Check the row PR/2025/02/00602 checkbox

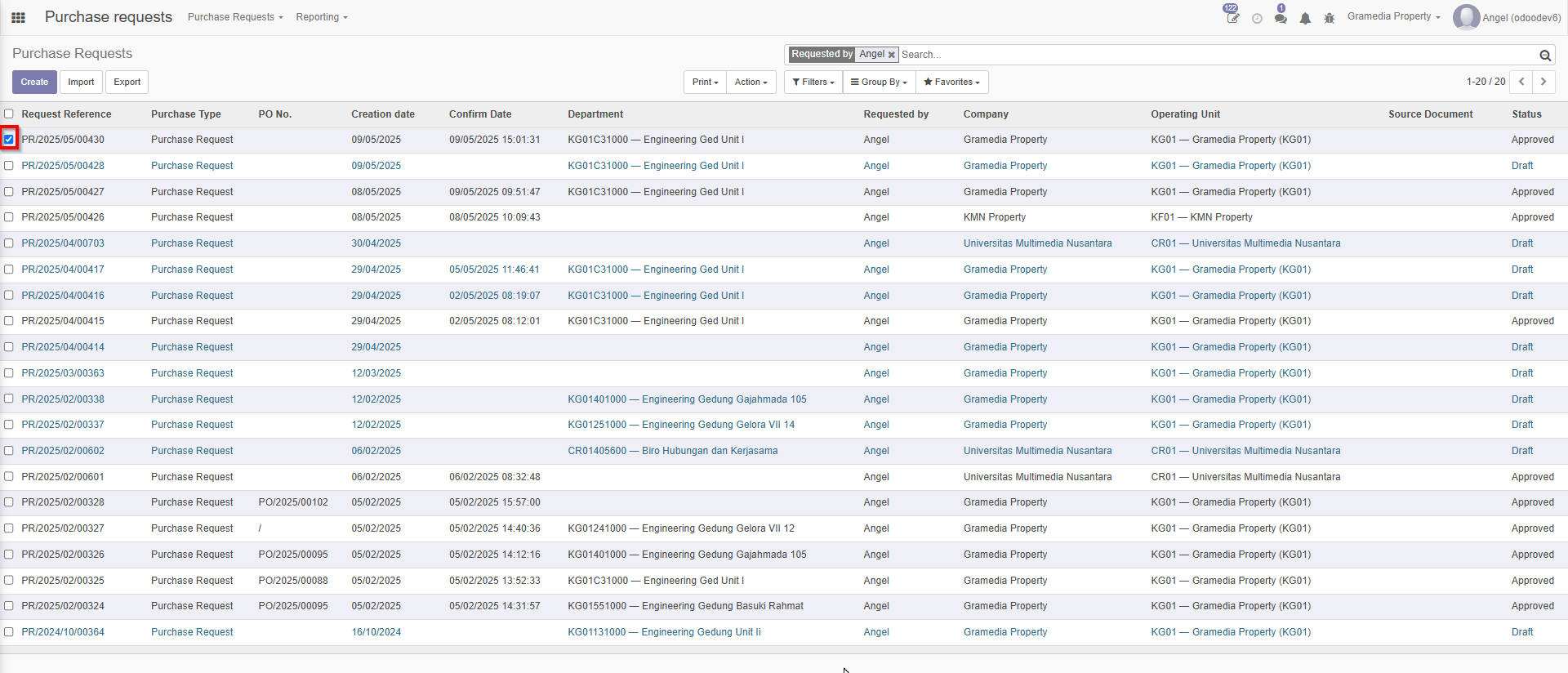(9, 451)
